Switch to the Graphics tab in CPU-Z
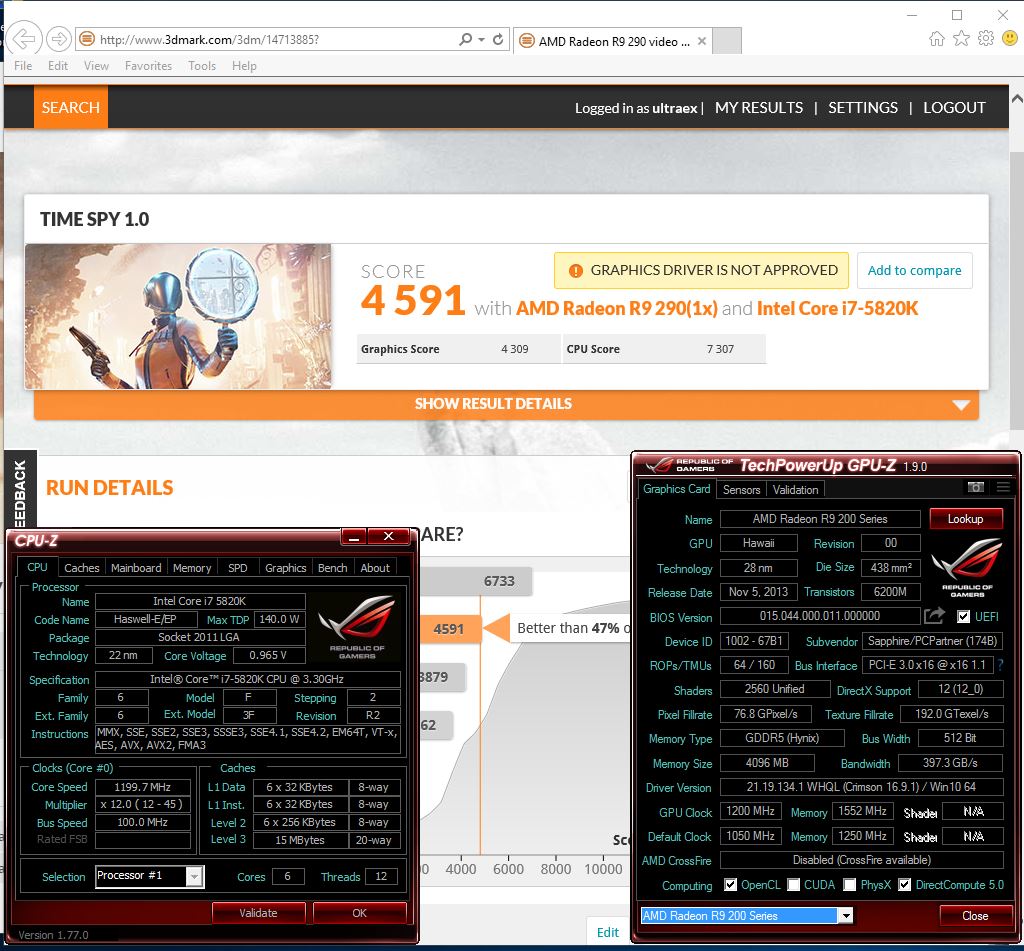 [285, 568]
